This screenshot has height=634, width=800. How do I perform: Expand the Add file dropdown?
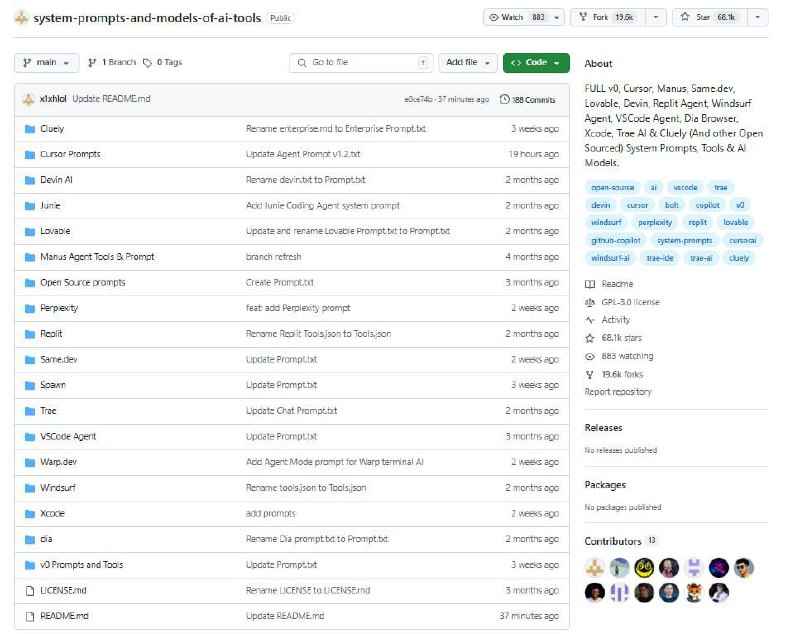click(468, 63)
